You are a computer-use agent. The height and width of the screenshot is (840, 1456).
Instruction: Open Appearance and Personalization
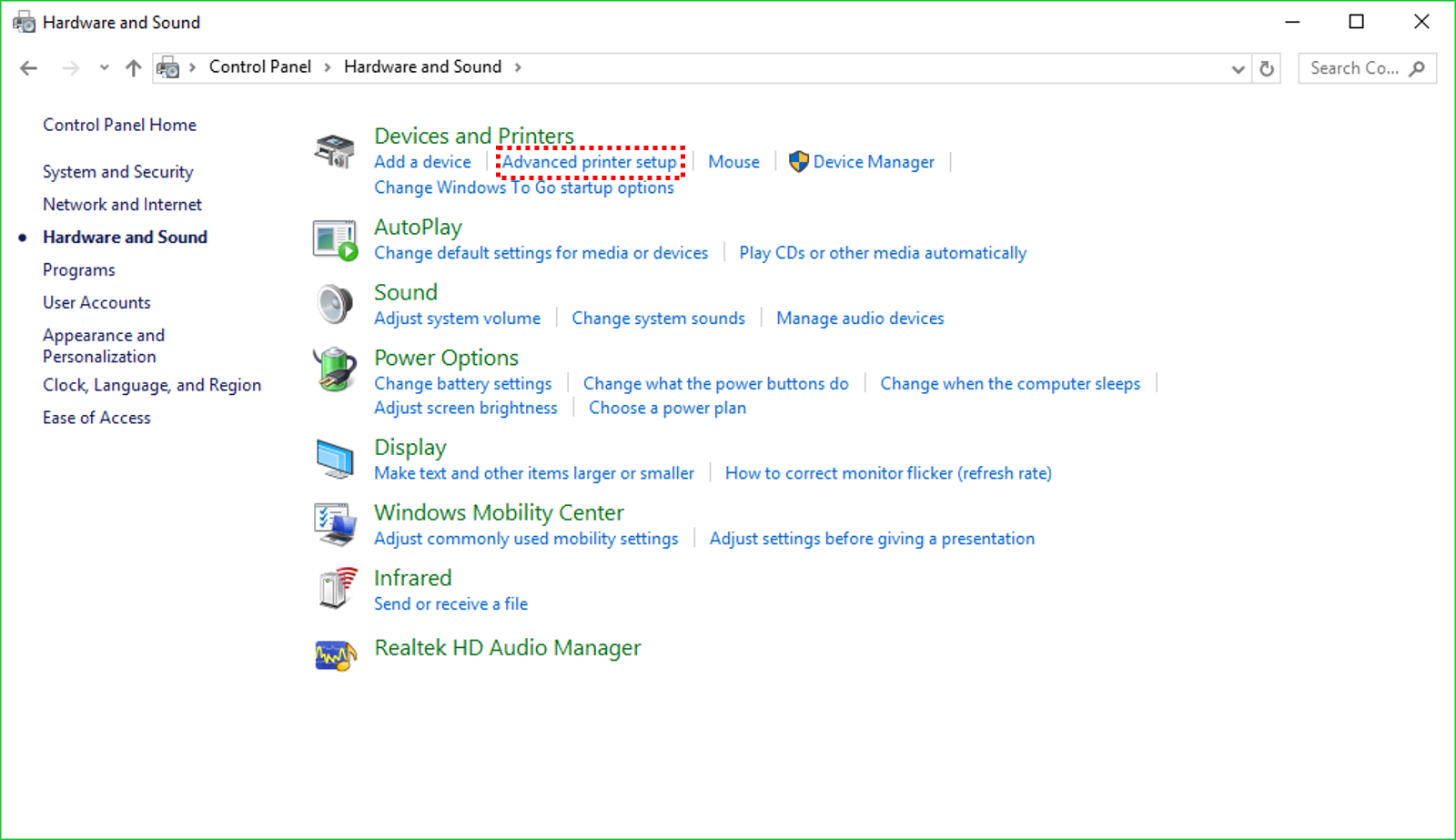(x=104, y=346)
